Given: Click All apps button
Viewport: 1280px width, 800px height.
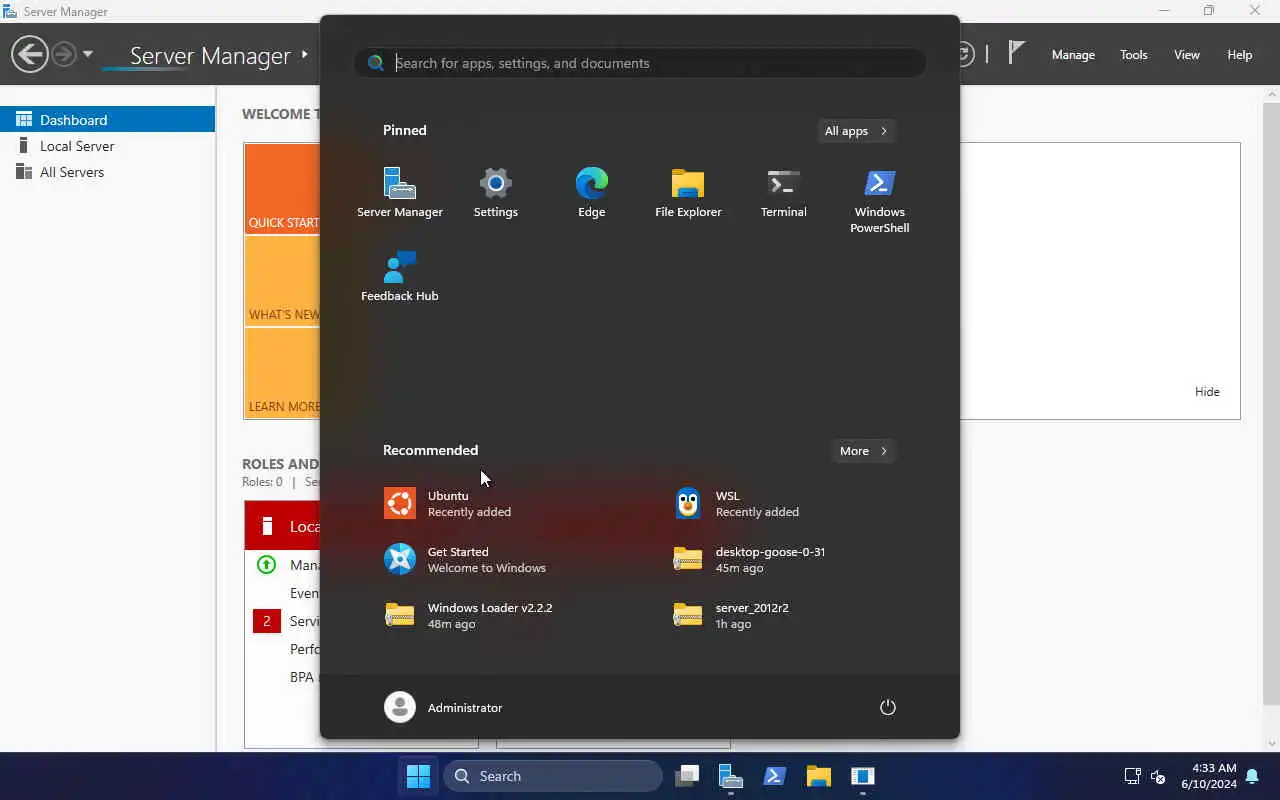Looking at the screenshot, I should tap(856, 131).
